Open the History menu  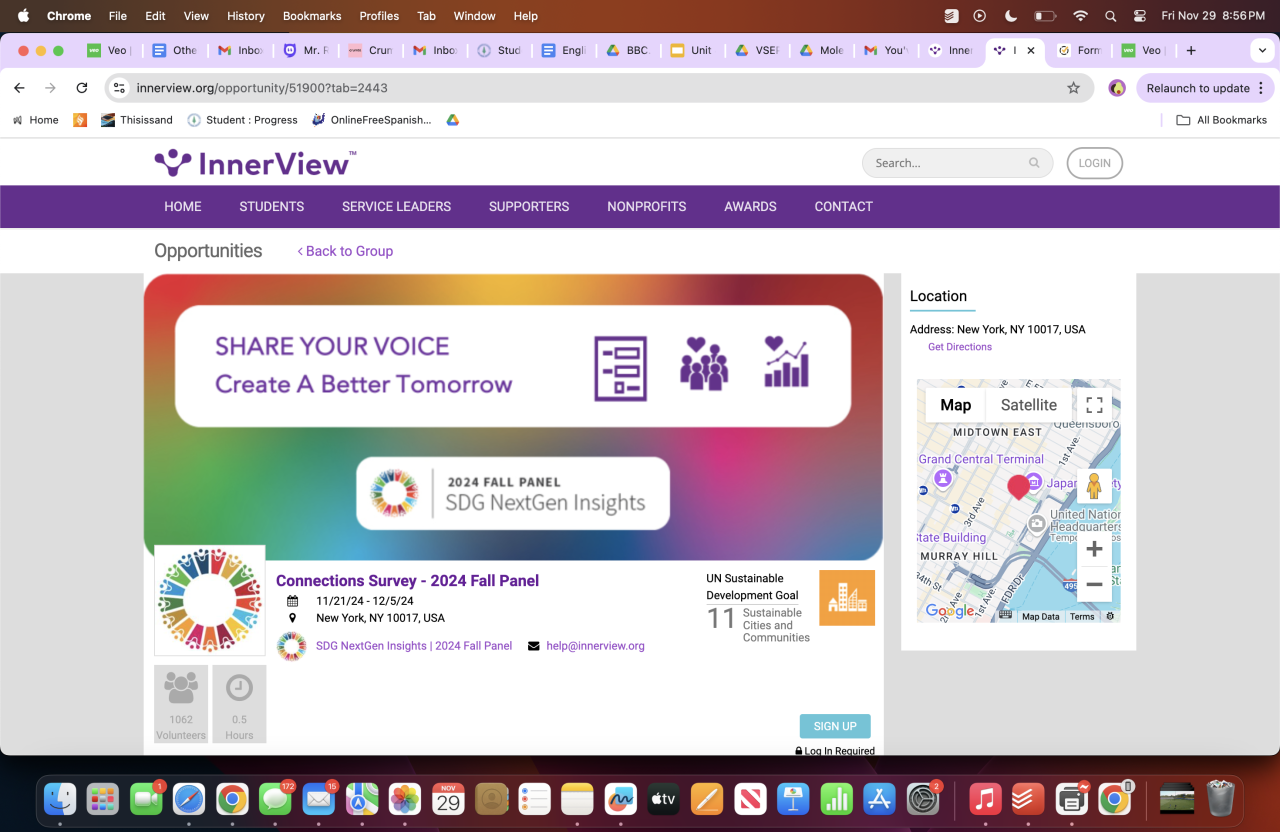[246, 16]
